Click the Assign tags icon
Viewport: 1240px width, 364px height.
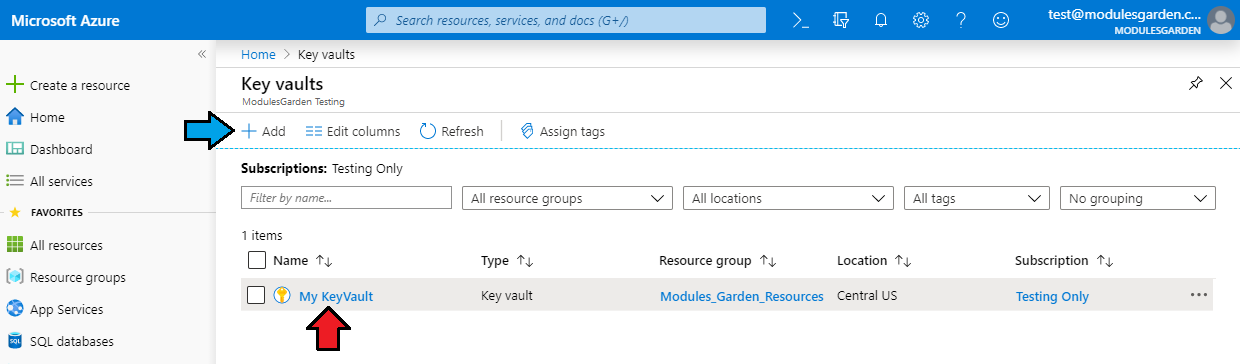point(526,131)
